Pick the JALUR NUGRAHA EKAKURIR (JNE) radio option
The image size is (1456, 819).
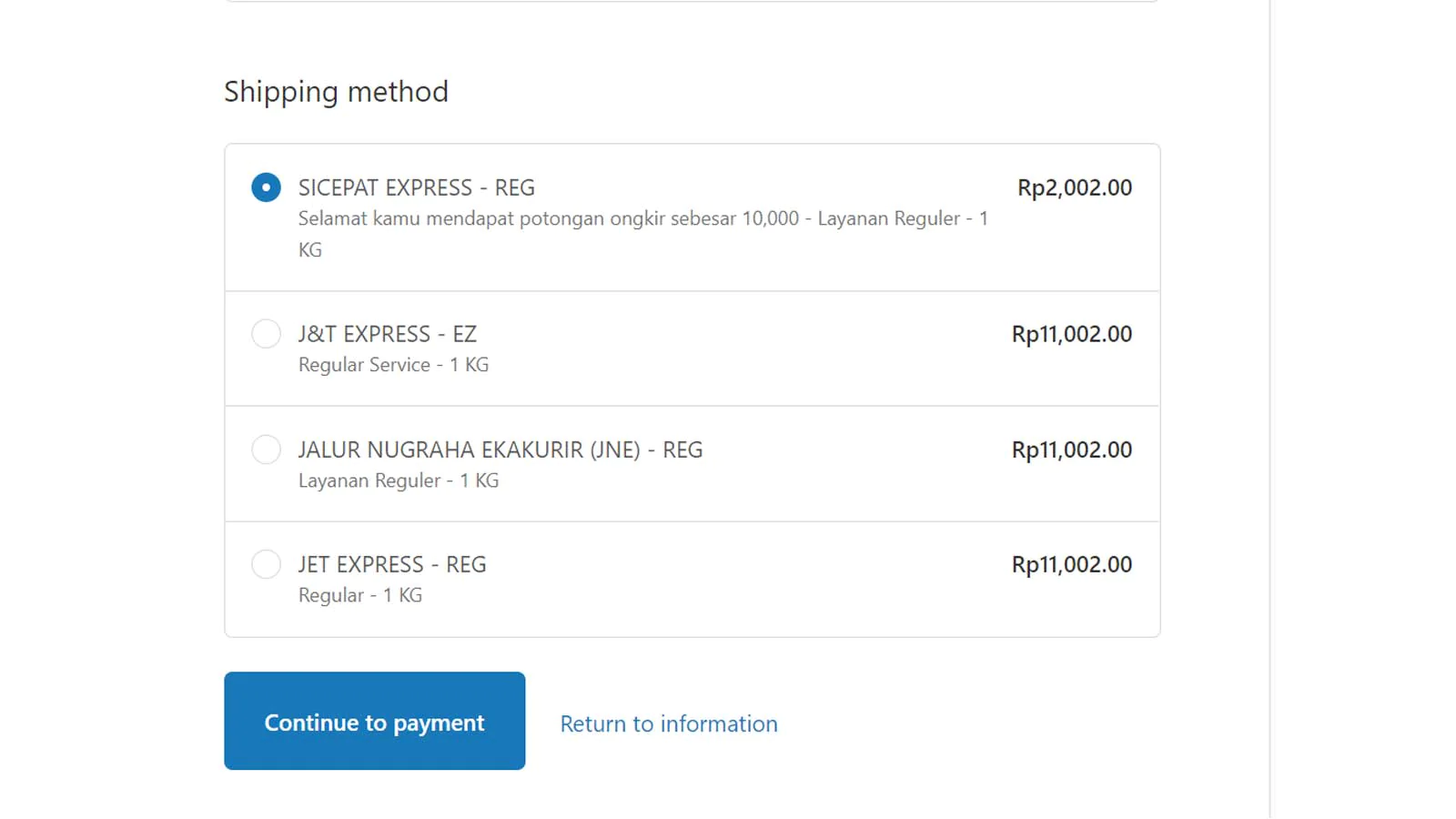click(266, 450)
